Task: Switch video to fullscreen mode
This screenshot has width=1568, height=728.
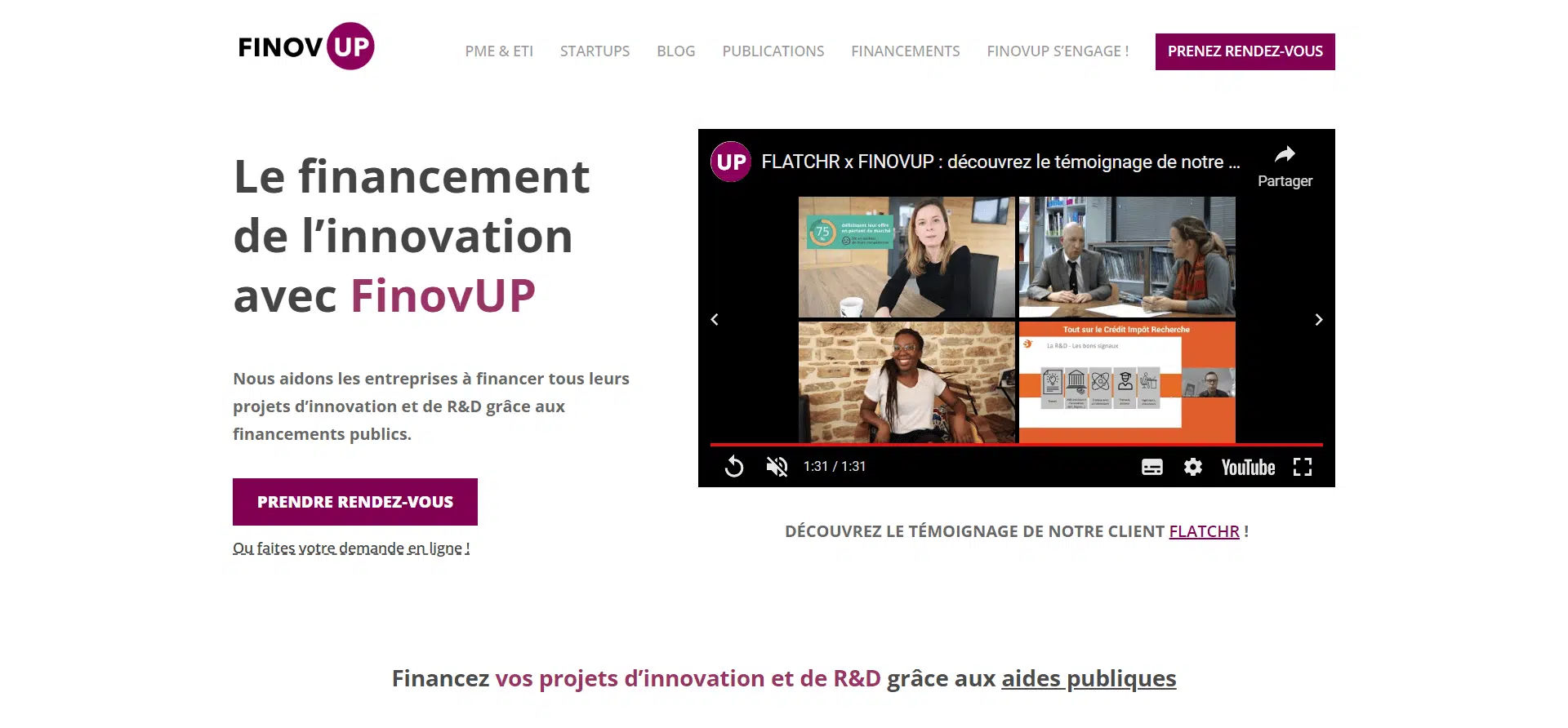Action: [x=1303, y=467]
